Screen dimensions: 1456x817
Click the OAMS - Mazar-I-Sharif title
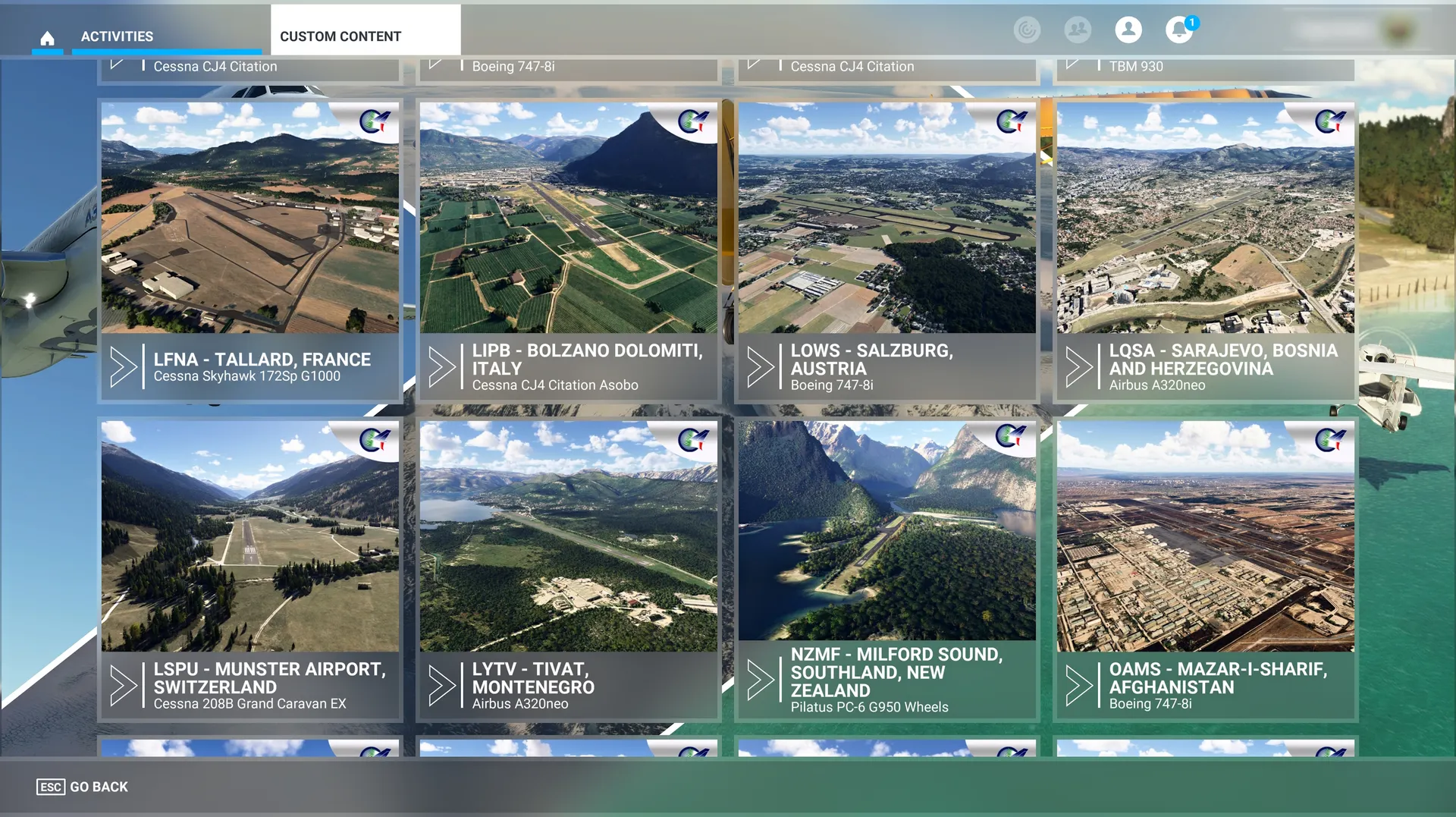(x=1218, y=678)
